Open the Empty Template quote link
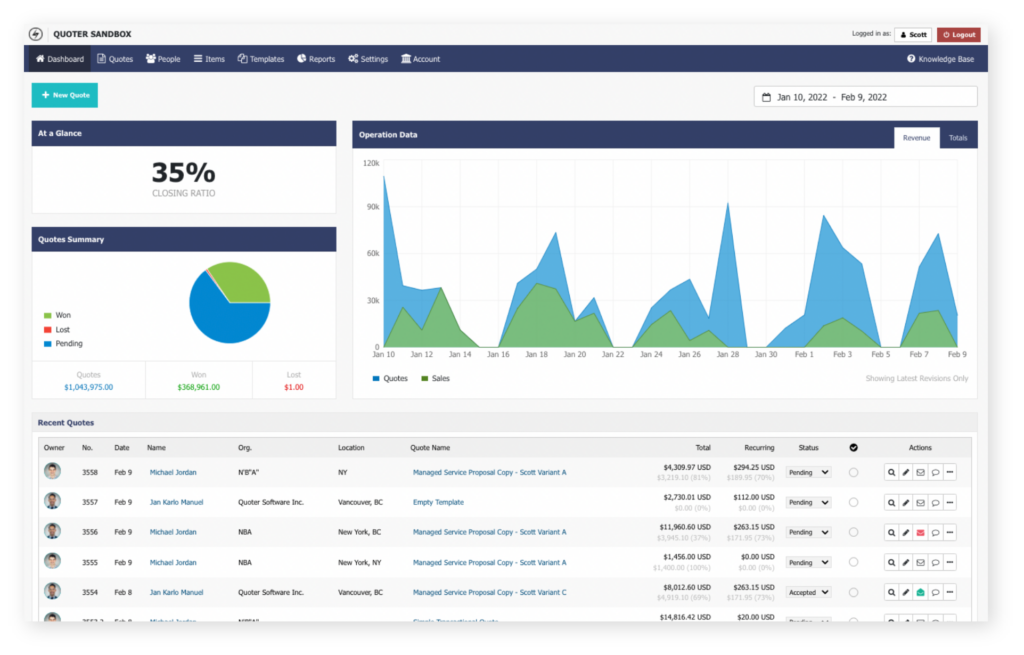Image resolution: width=1024 pixels, height=655 pixels. pos(437,502)
